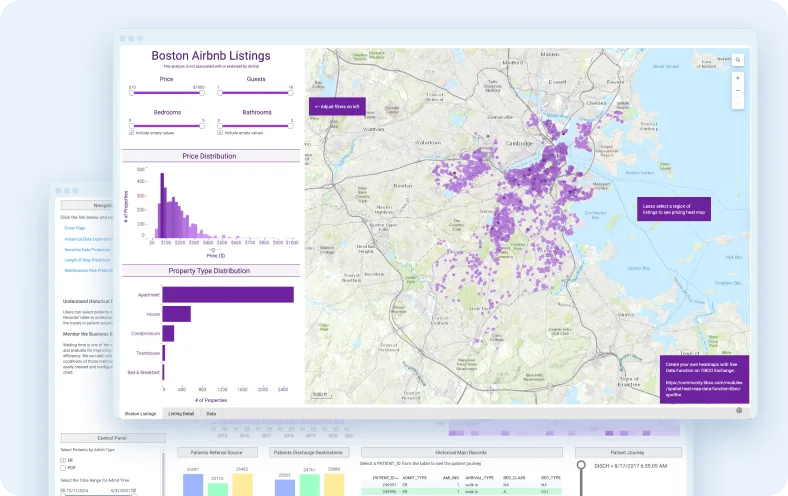Click the Guests slider right handle

tap(290, 93)
